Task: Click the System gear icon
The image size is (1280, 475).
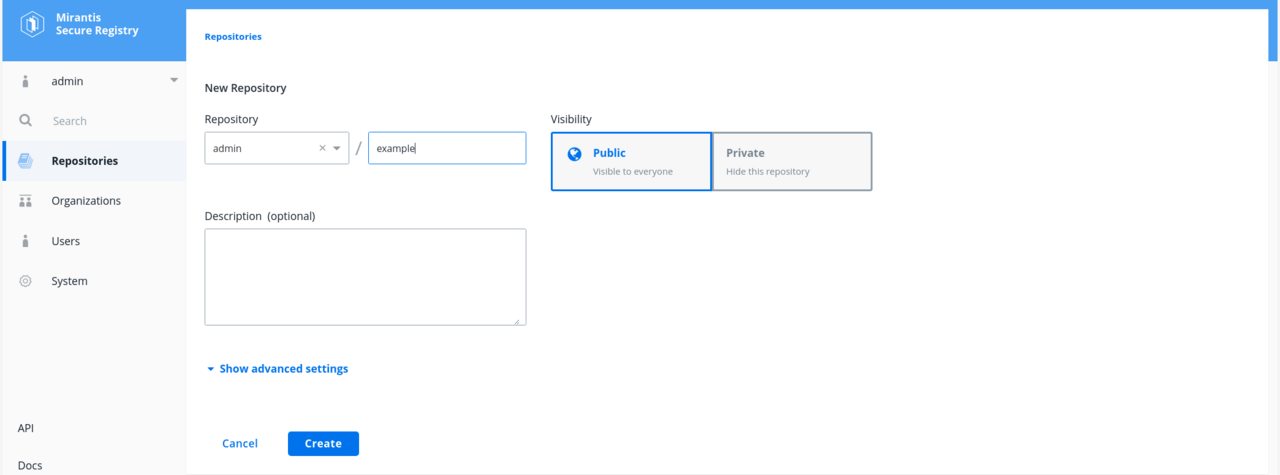Action: coord(26,281)
